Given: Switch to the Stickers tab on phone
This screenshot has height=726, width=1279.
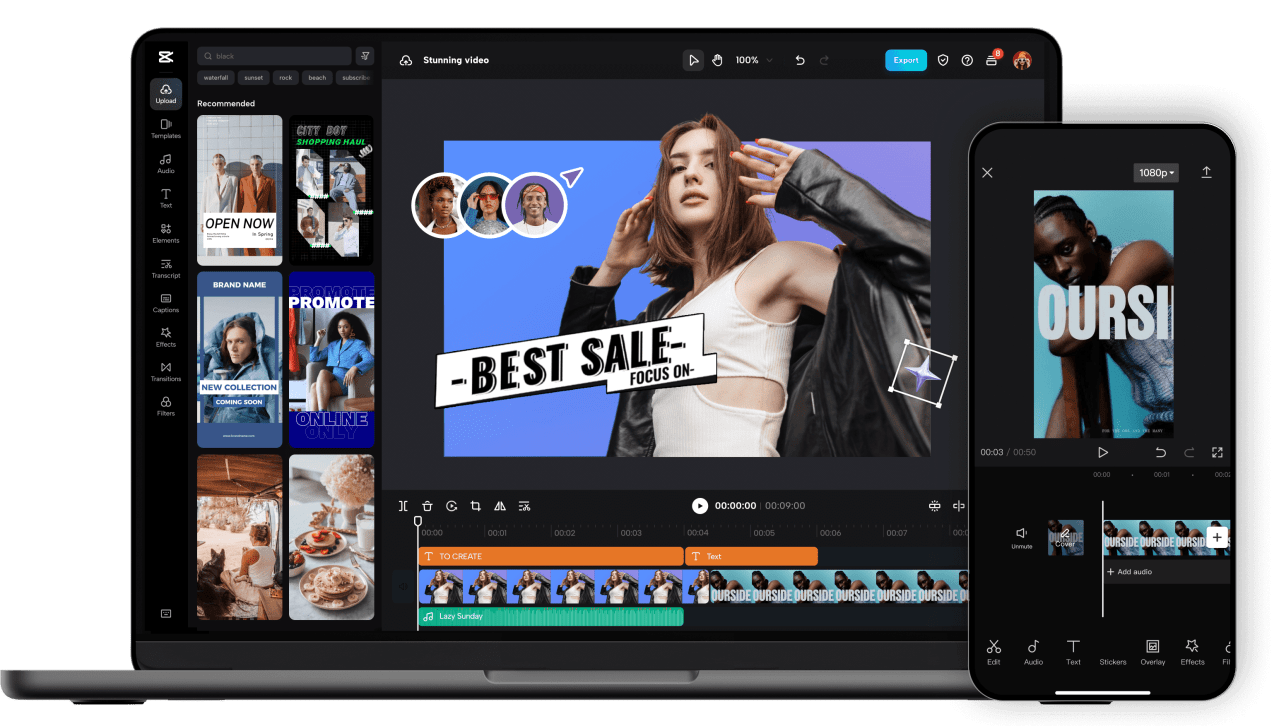Looking at the screenshot, I should tap(1113, 652).
